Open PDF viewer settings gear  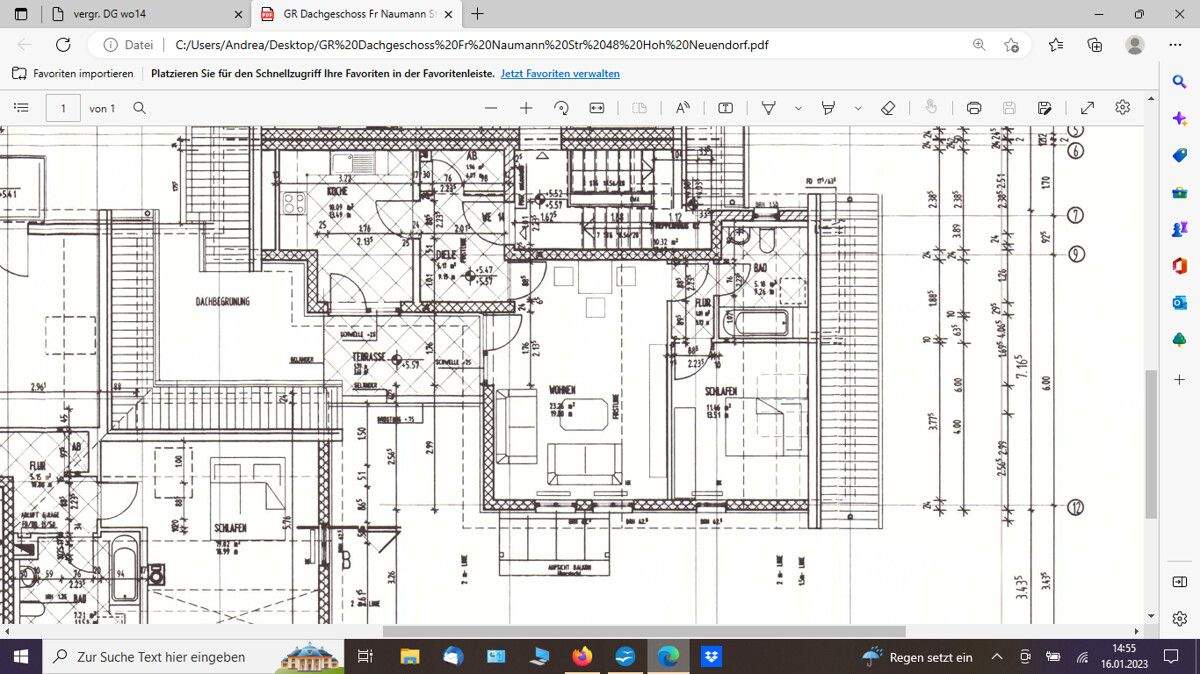tap(1123, 108)
